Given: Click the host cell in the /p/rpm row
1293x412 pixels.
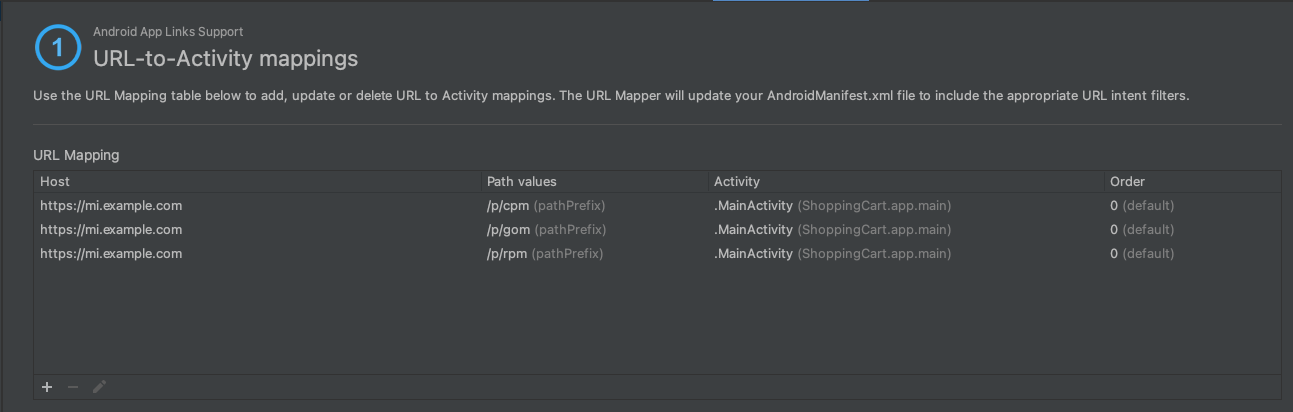Looking at the screenshot, I should [111, 254].
